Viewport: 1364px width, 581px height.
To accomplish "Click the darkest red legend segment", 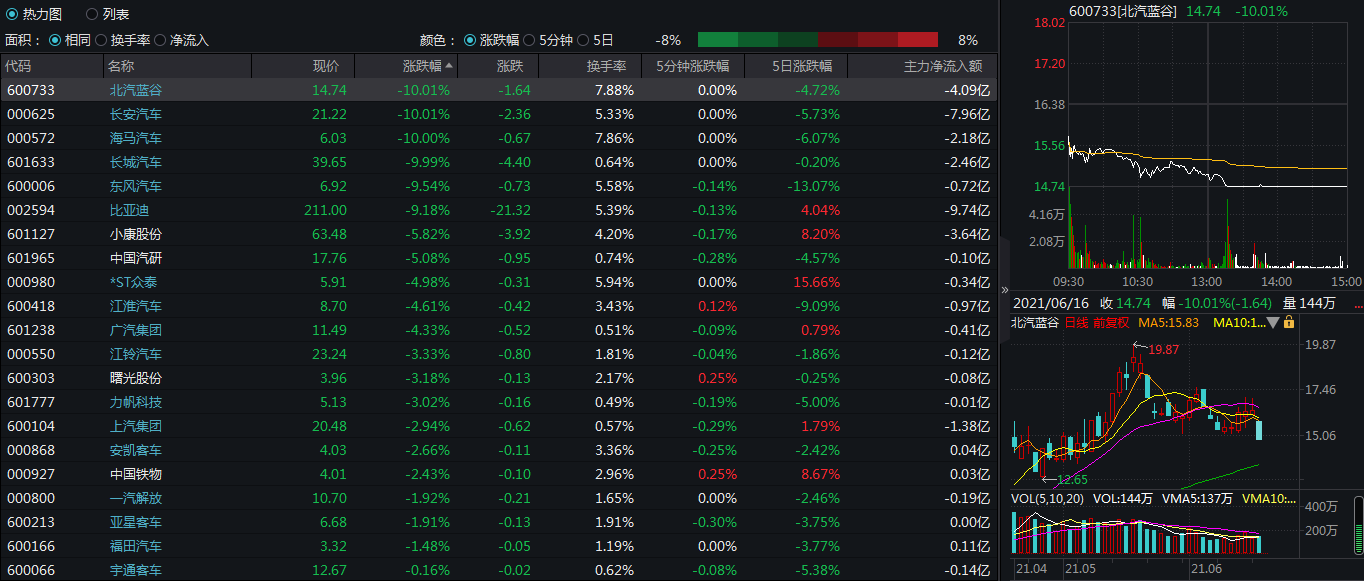I will click(x=837, y=40).
